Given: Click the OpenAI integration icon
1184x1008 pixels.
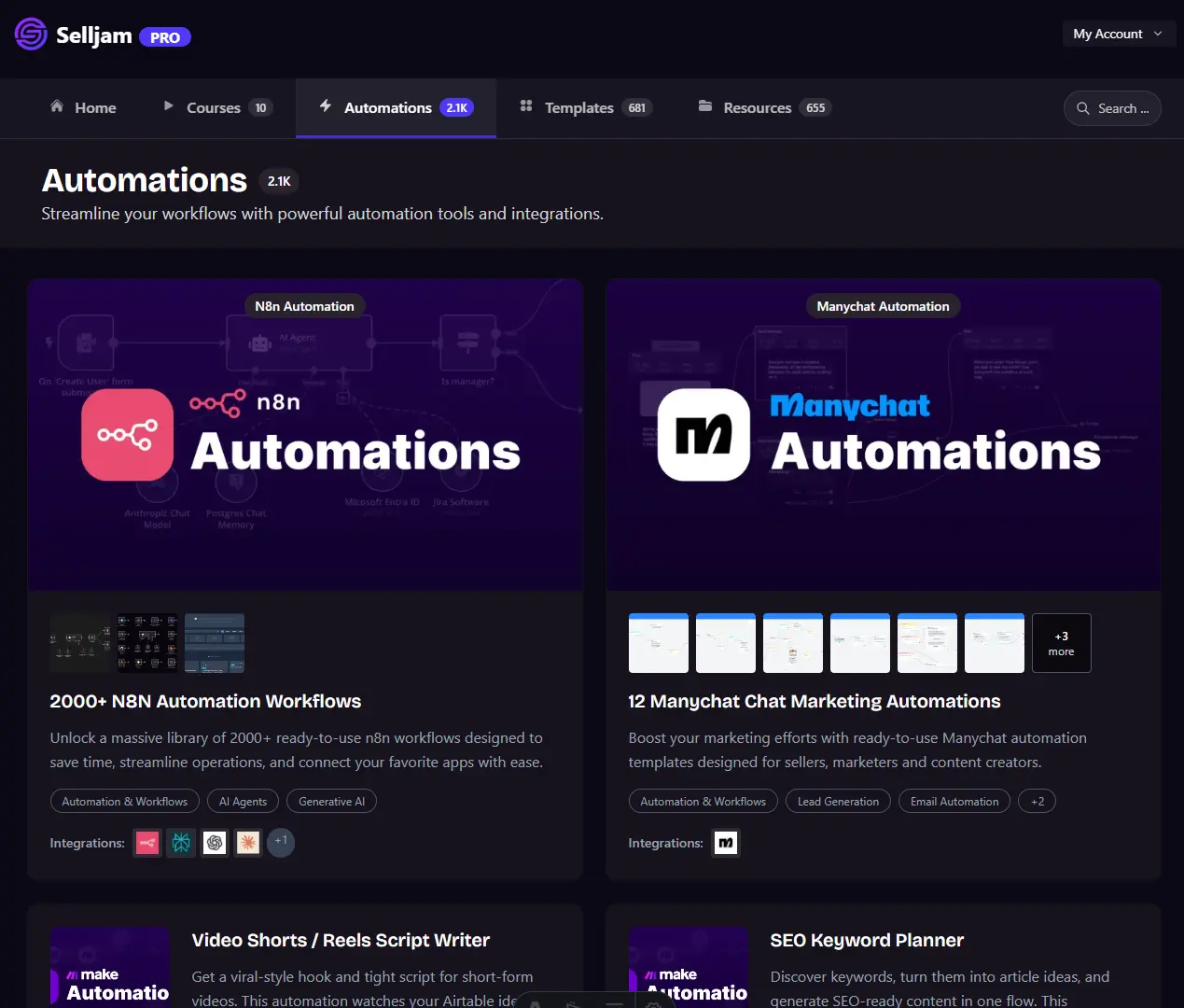Looking at the screenshot, I should 215,843.
